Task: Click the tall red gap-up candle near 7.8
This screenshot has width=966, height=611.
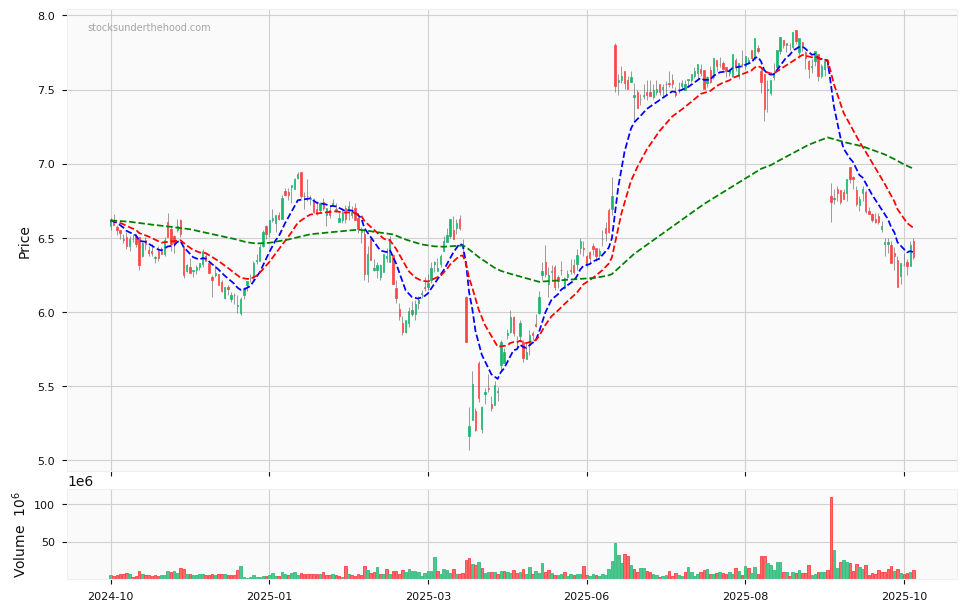Action: click(x=615, y=66)
